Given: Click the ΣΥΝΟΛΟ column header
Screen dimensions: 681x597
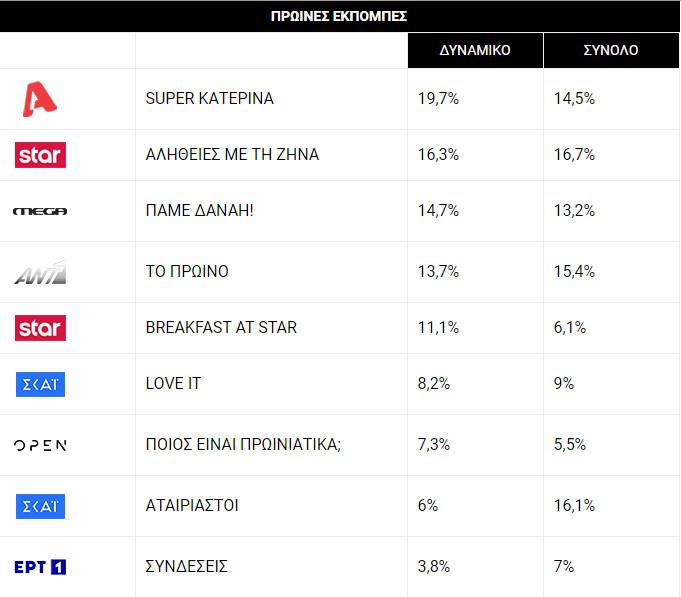Looking at the screenshot, I should point(611,50).
